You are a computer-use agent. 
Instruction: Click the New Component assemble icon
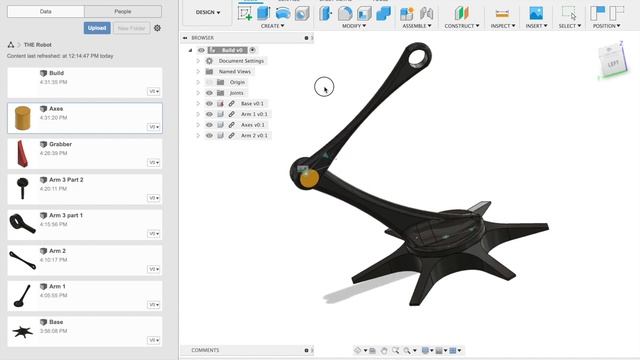pyautogui.click(x=407, y=13)
